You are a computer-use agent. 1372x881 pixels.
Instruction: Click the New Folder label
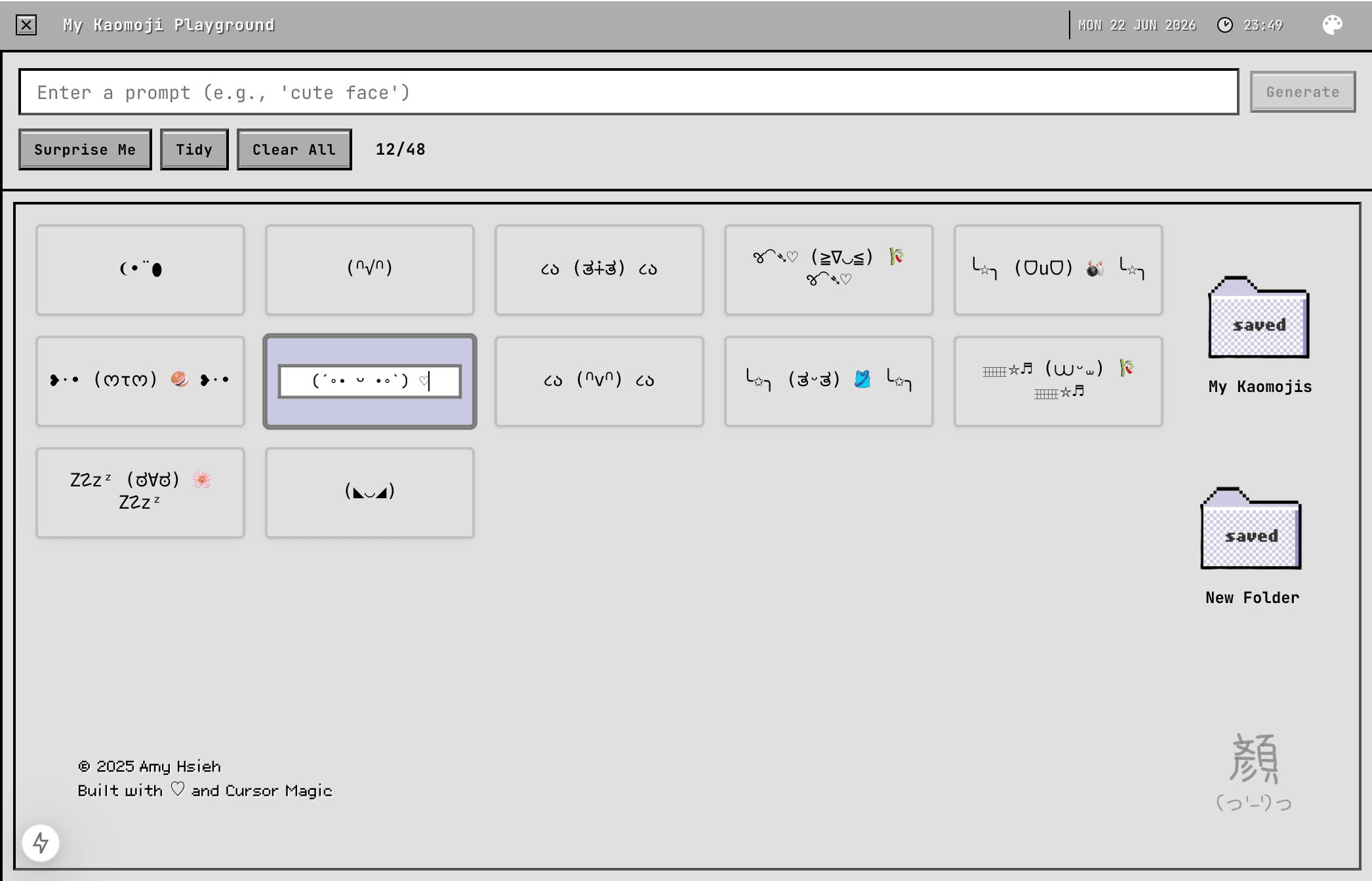(x=1252, y=598)
